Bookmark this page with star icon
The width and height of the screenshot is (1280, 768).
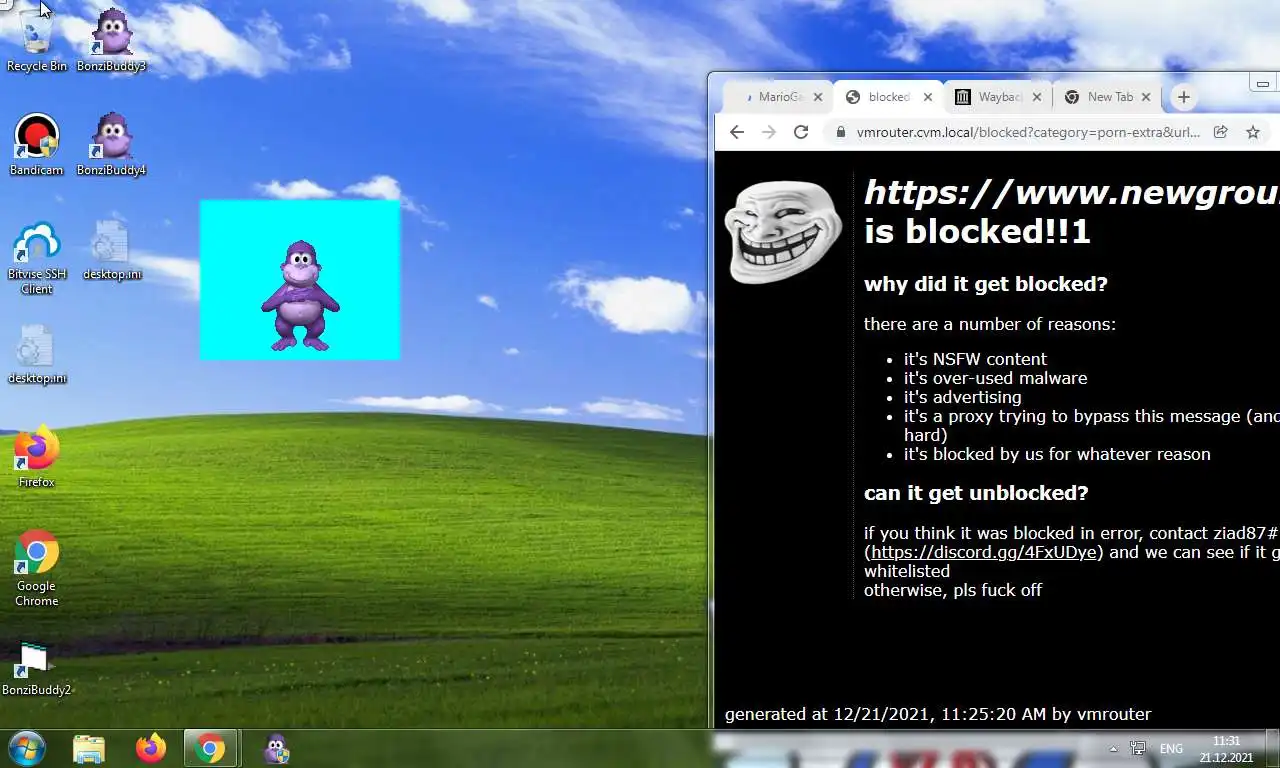1252,132
